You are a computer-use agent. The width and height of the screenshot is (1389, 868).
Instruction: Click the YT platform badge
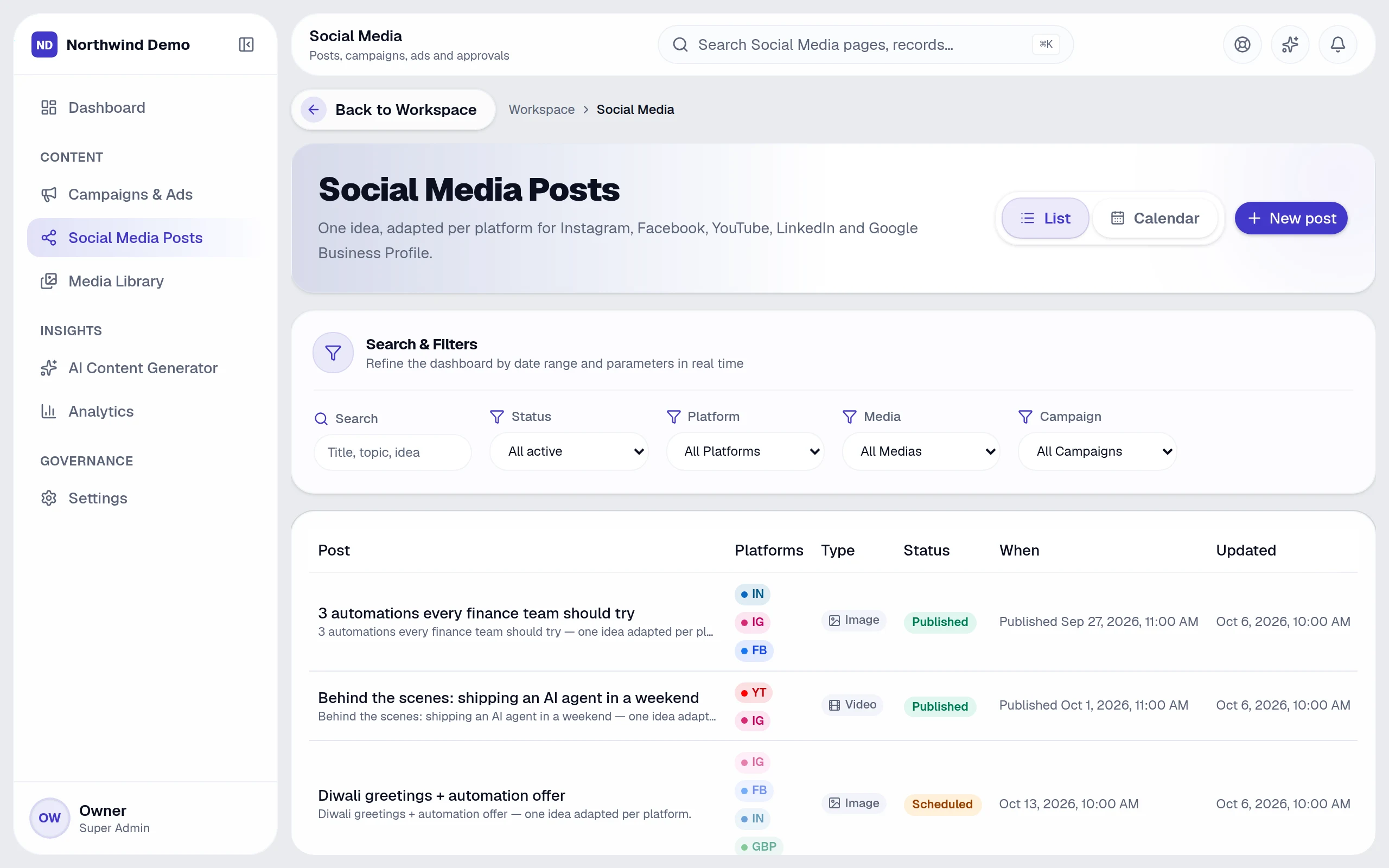tap(753, 692)
